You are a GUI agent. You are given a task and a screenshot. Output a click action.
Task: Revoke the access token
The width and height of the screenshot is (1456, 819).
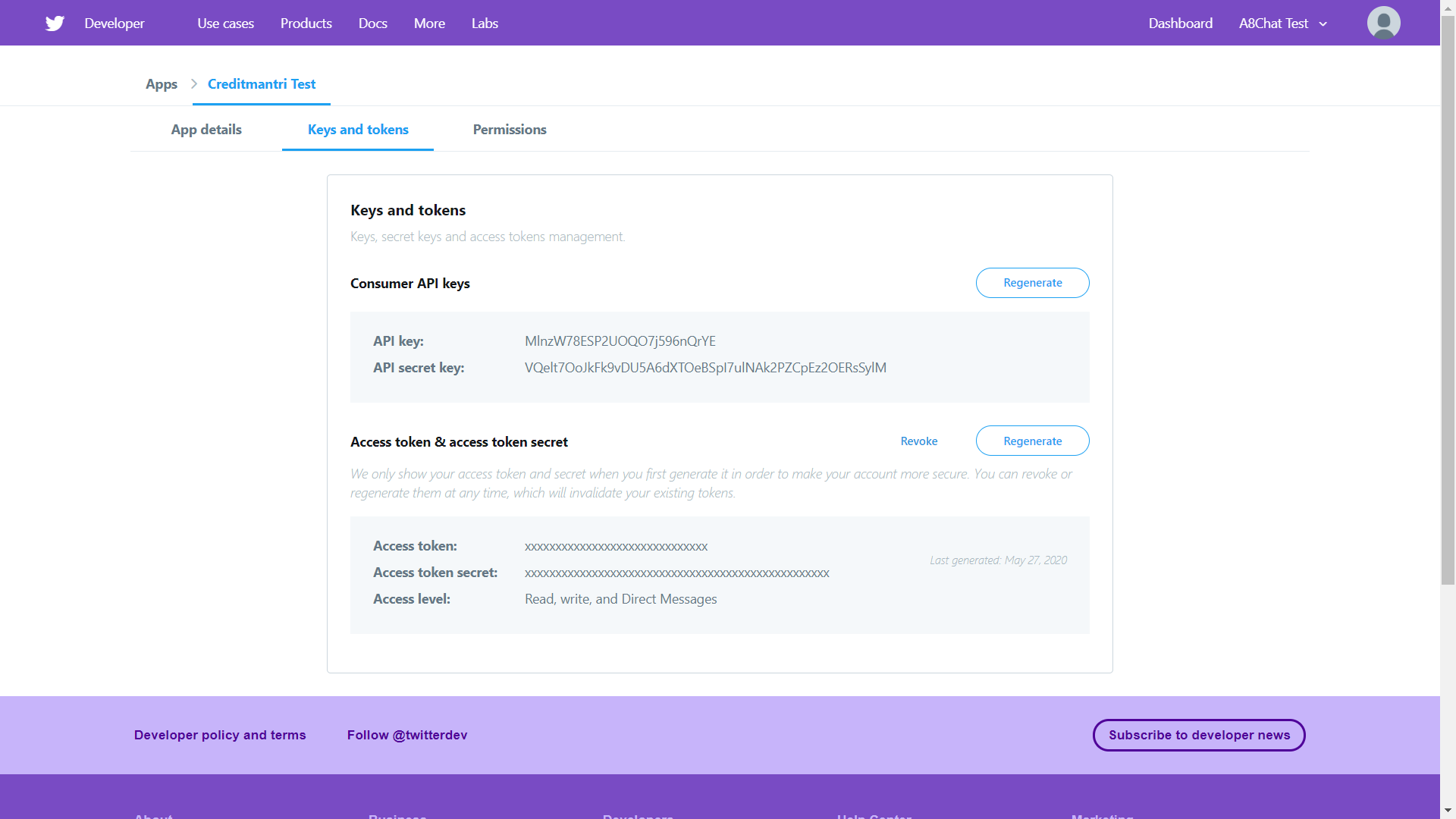[919, 441]
